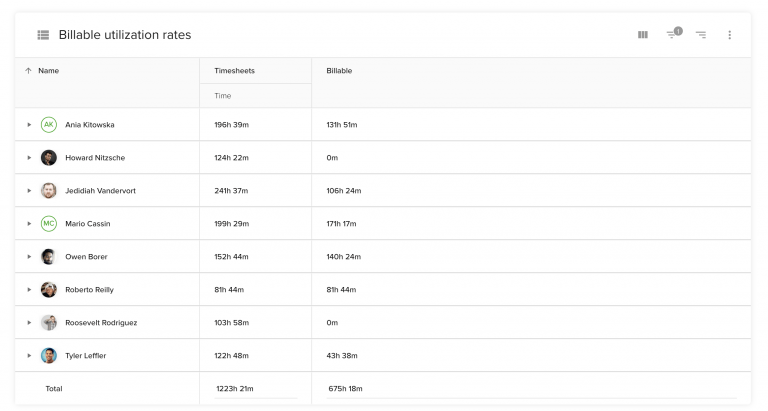Click Howard Nitzsche's billable value 0m
The image size is (768, 411).
[x=332, y=158]
